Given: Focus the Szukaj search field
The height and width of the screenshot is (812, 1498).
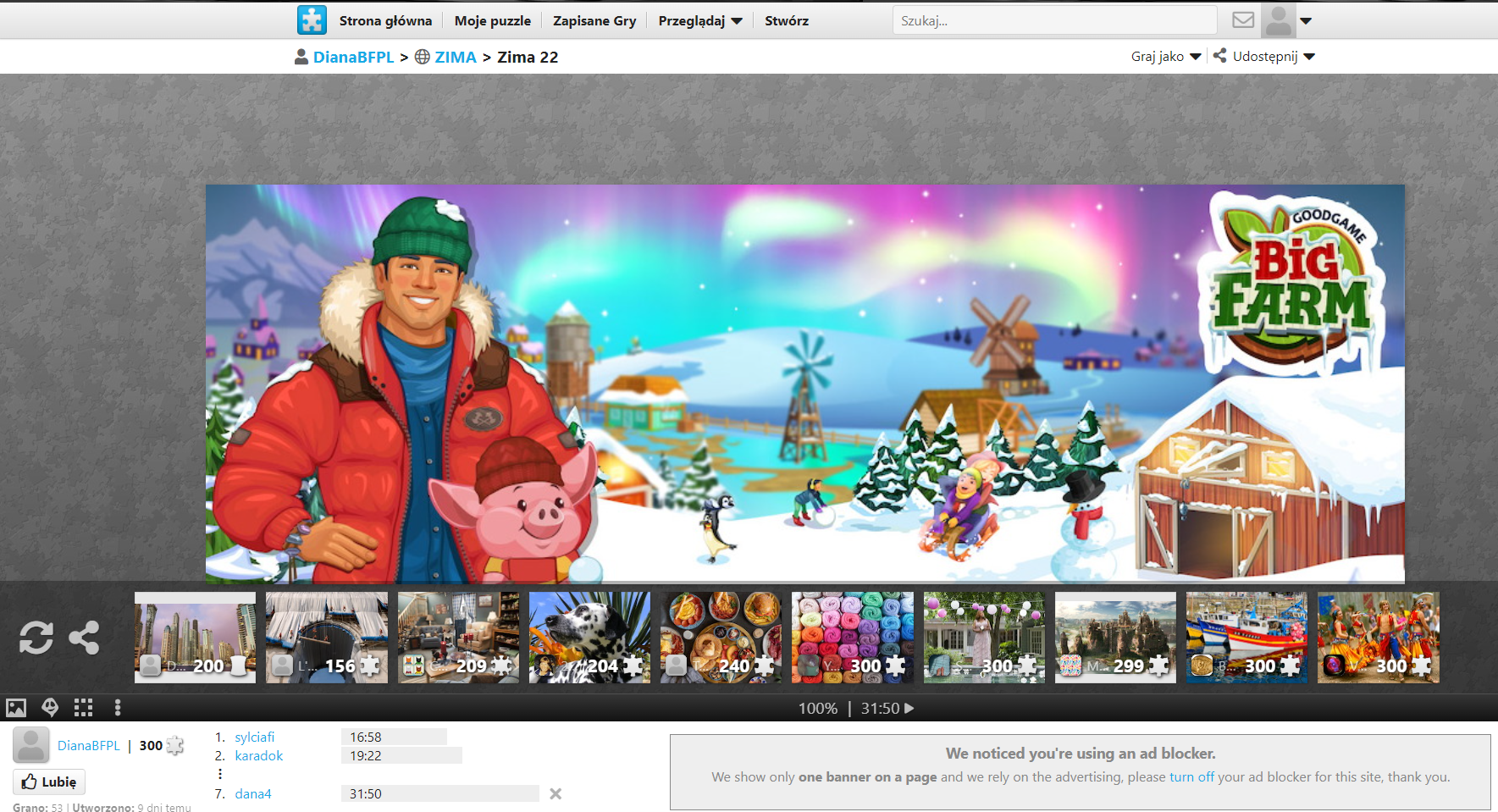Looking at the screenshot, I should (x=1054, y=20).
